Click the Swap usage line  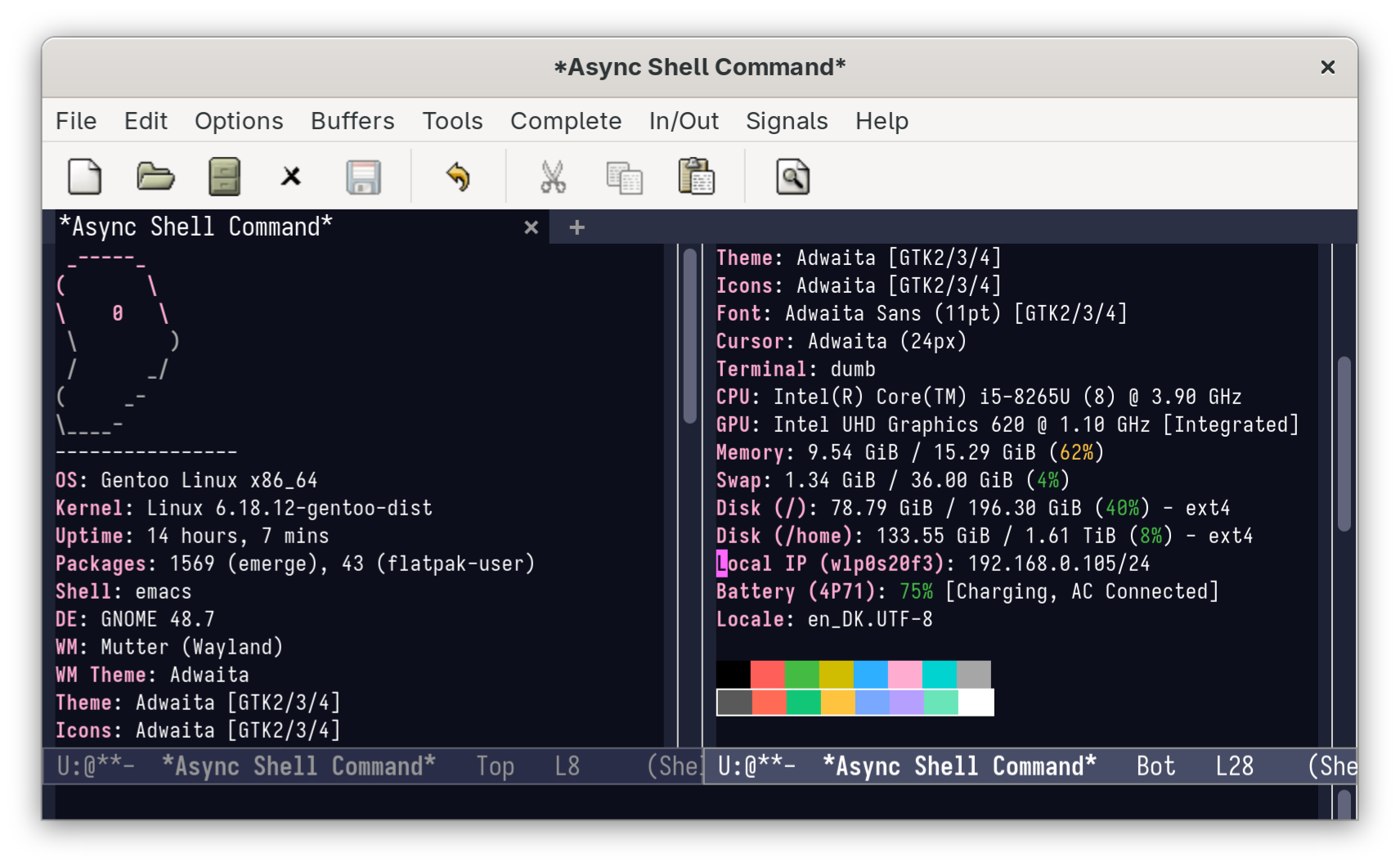tap(893, 480)
